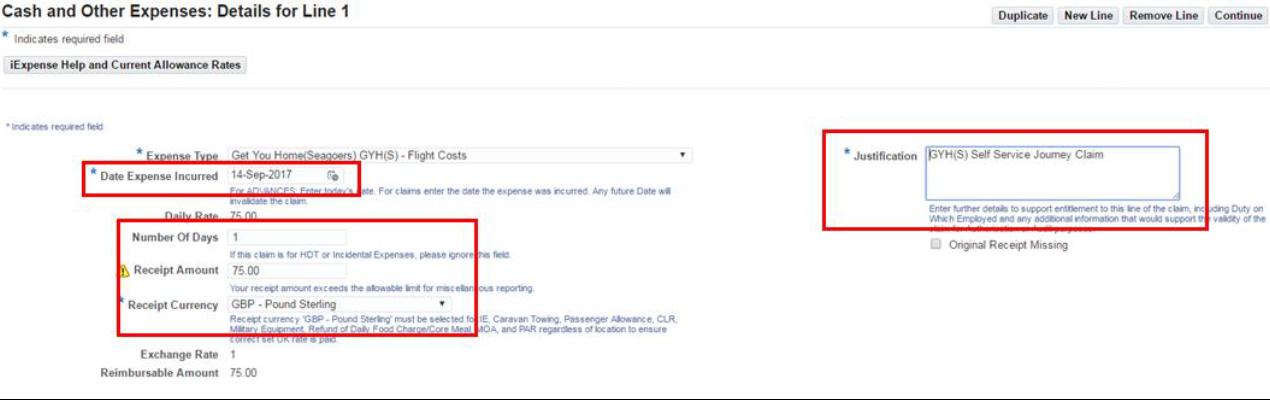Click the Number Of Days field
The height and width of the screenshot is (409, 1270).
pos(287,238)
